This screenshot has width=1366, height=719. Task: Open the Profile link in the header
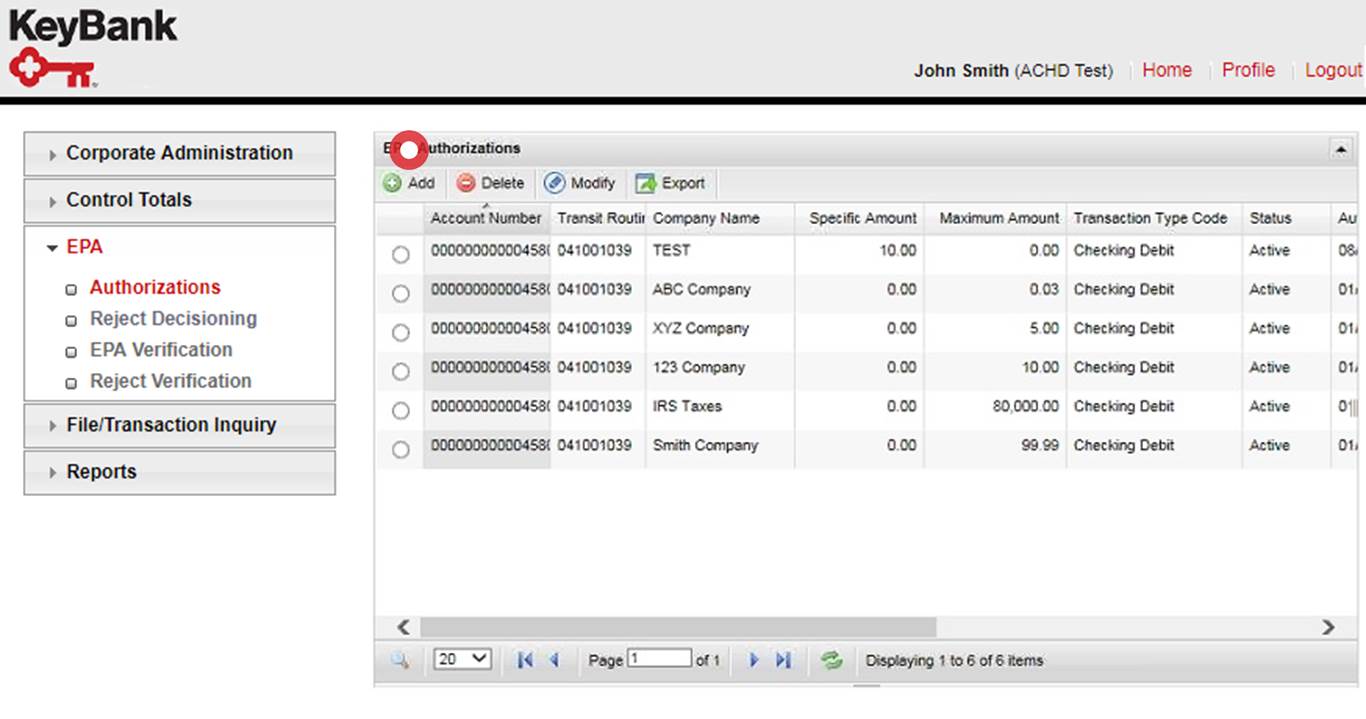(1247, 70)
